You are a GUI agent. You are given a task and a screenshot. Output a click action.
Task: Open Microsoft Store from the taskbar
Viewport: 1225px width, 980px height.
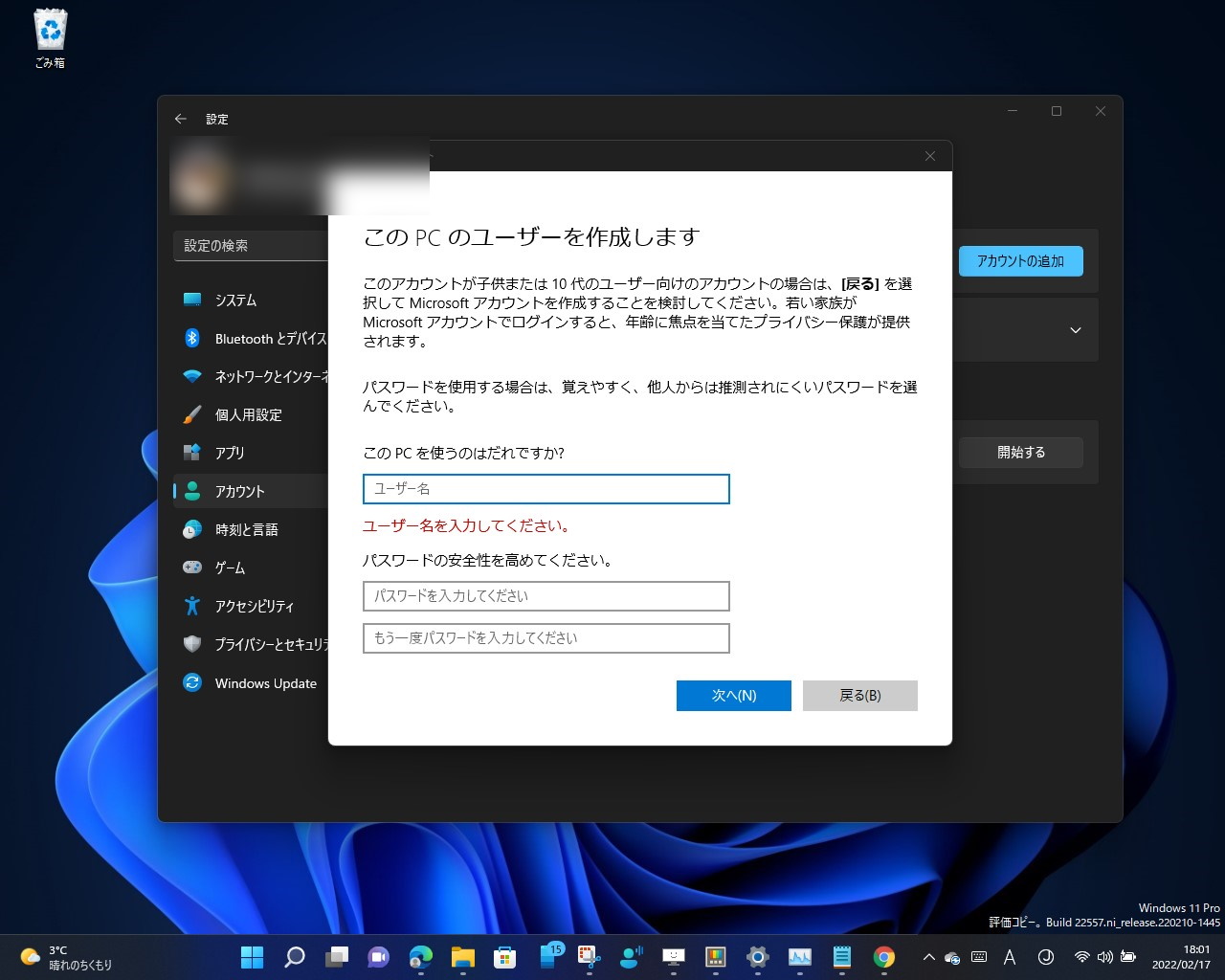point(505,957)
